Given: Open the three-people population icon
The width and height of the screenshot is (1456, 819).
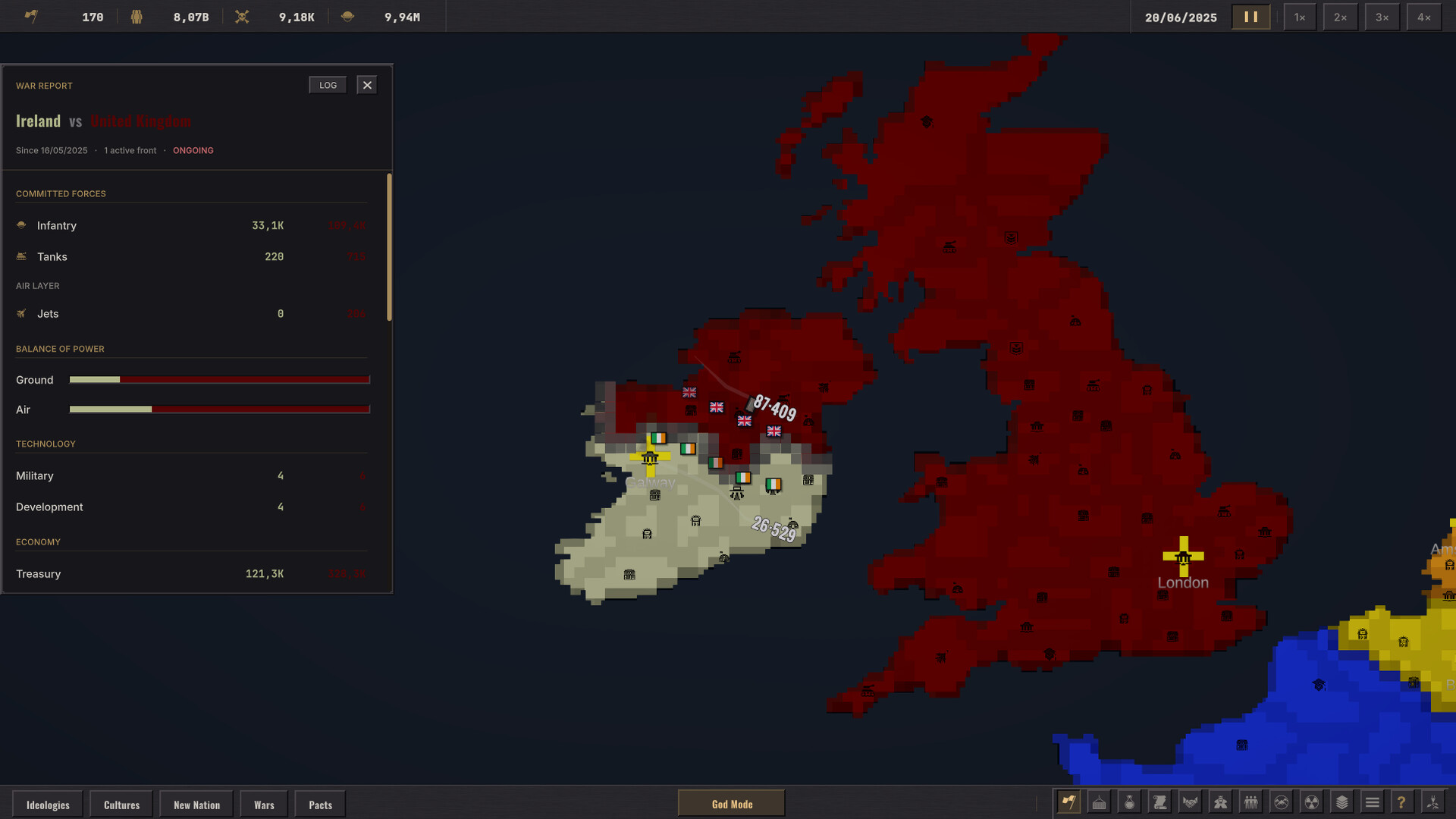Looking at the screenshot, I should (x=1250, y=802).
